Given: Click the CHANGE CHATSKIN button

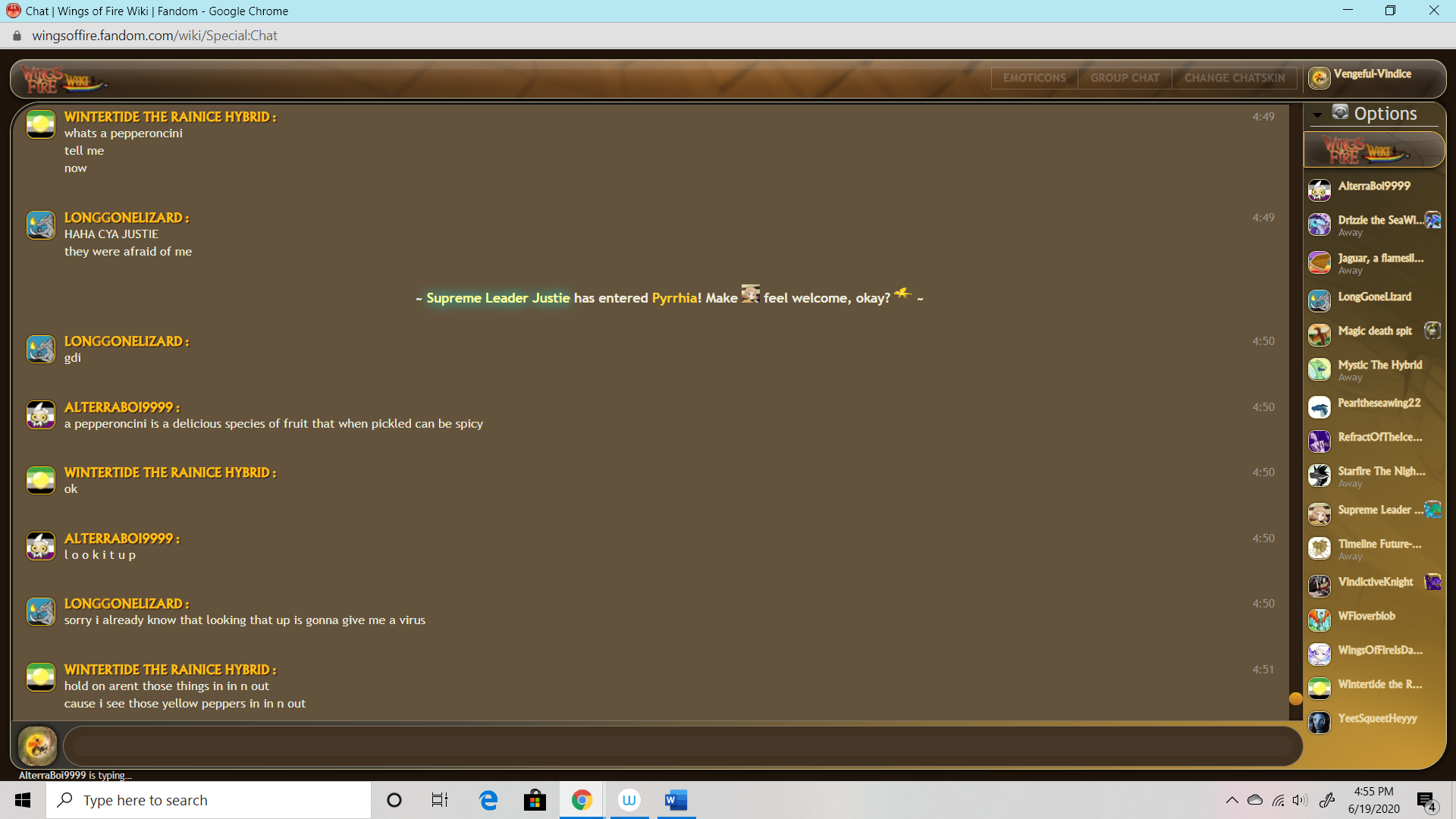Looking at the screenshot, I should tap(1234, 78).
